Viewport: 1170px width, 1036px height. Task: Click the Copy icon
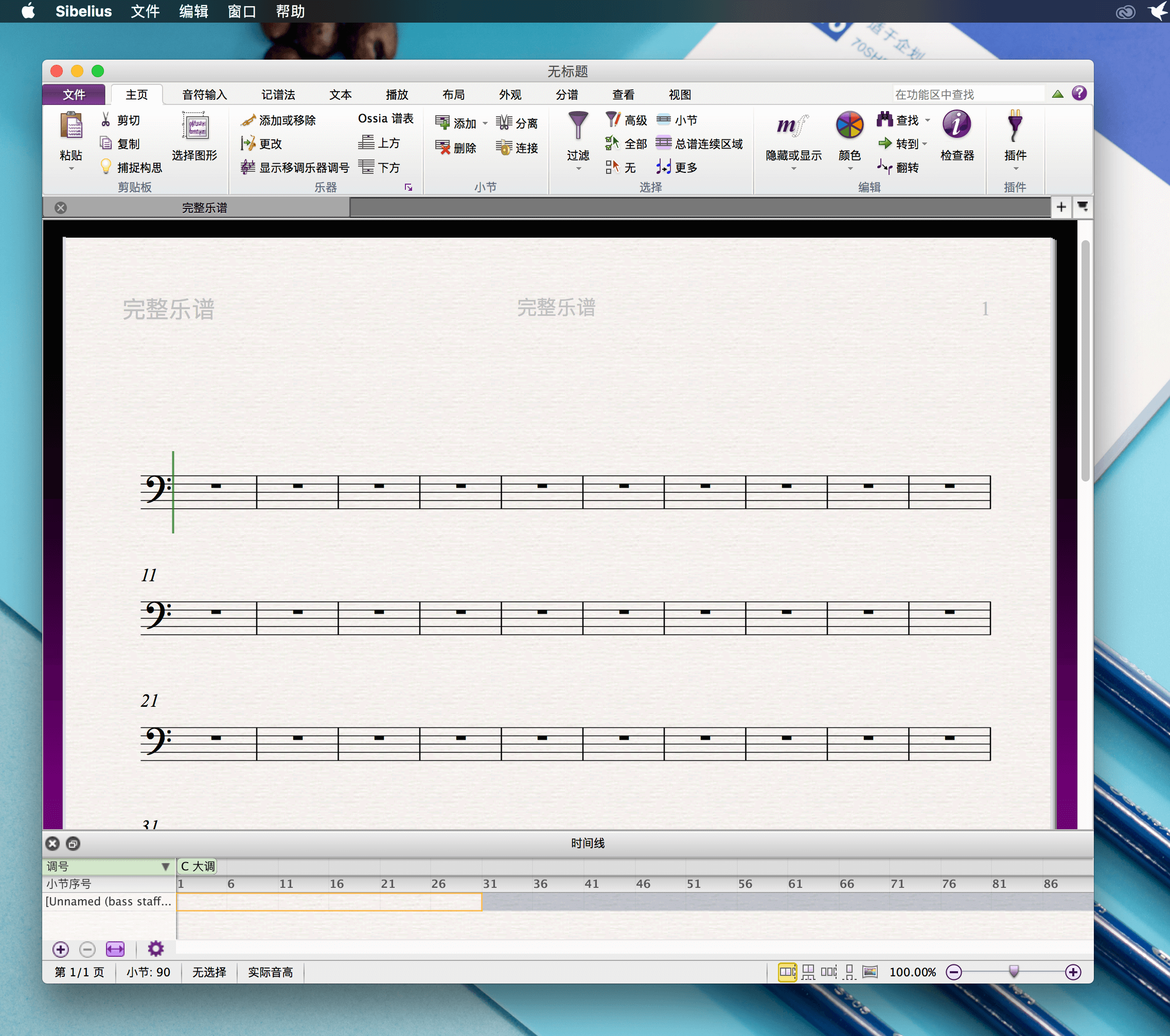pos(105,143)
